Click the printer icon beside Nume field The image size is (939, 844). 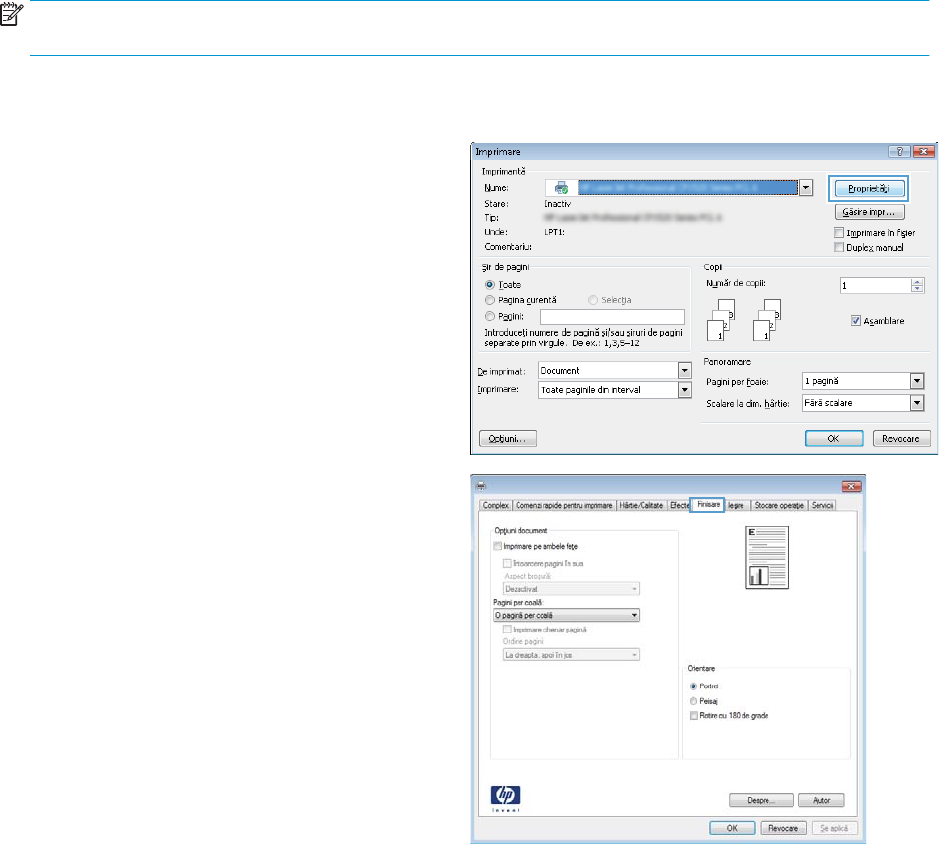(561, 188)
